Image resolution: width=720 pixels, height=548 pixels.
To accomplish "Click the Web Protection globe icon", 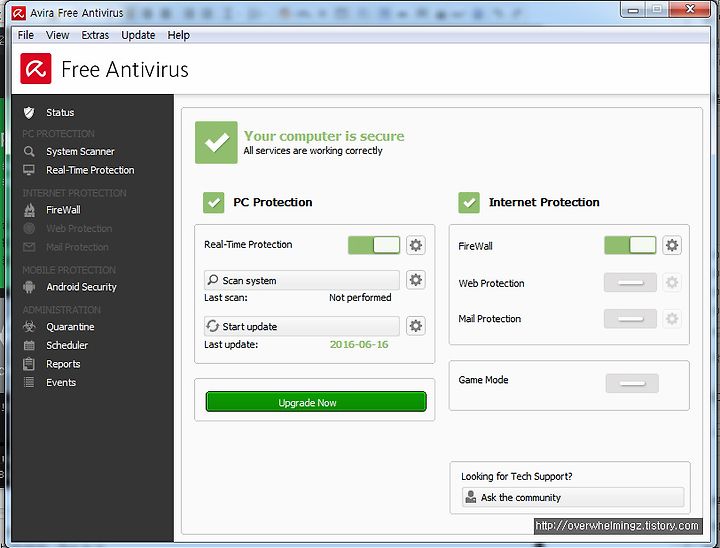I will click(29, 228).
